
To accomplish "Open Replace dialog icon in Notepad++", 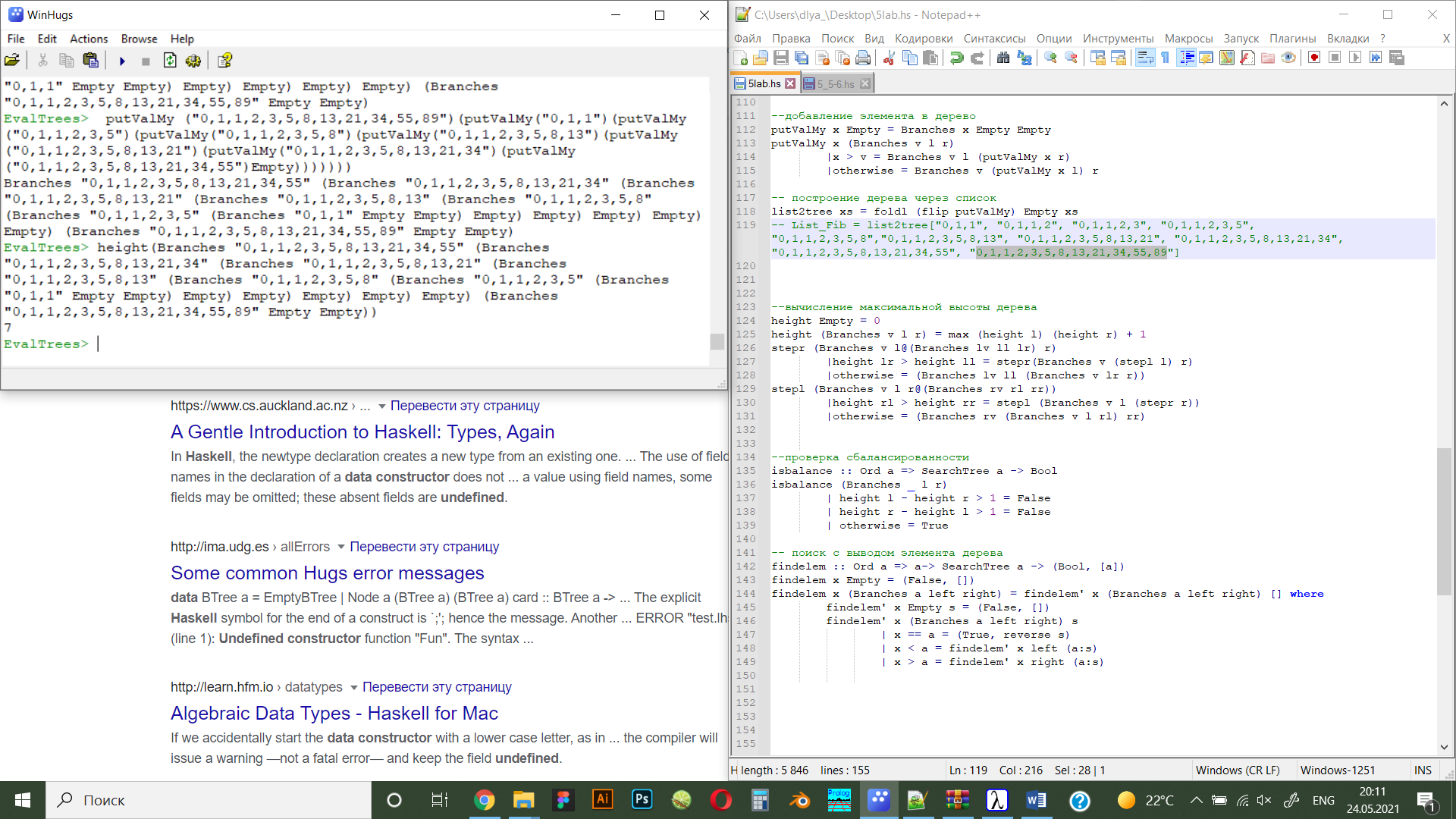I will [x=1025, y=58].
